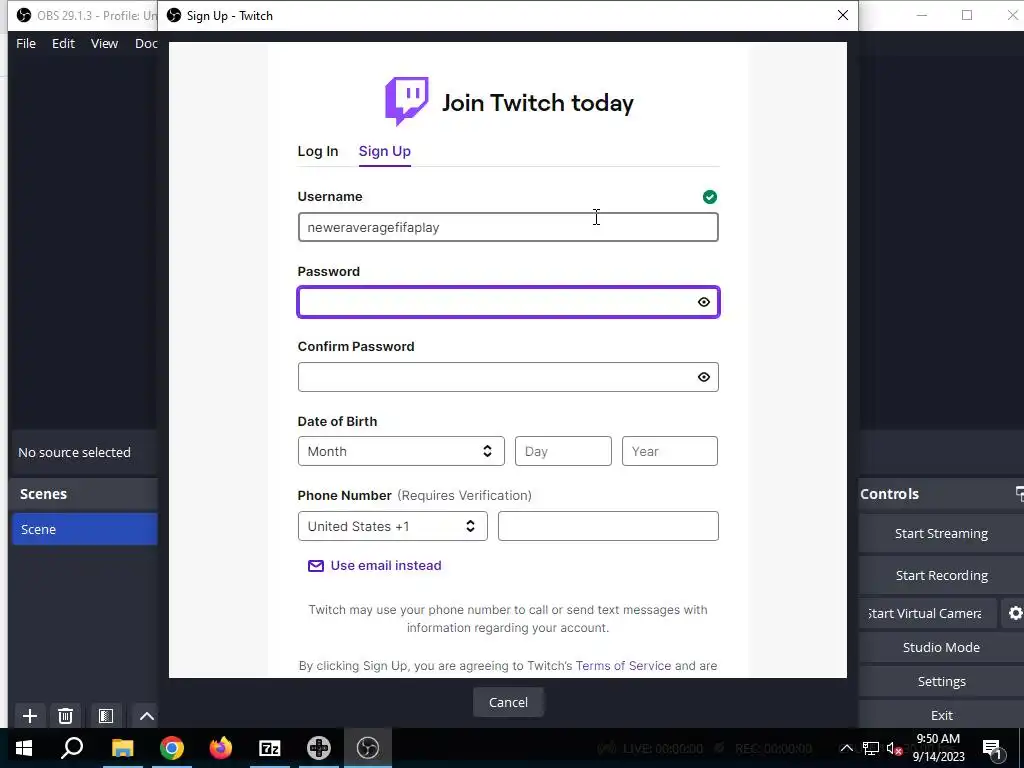Click the envelope icon beside Use email instead
1024x768 pixels.
coord(315,566)
